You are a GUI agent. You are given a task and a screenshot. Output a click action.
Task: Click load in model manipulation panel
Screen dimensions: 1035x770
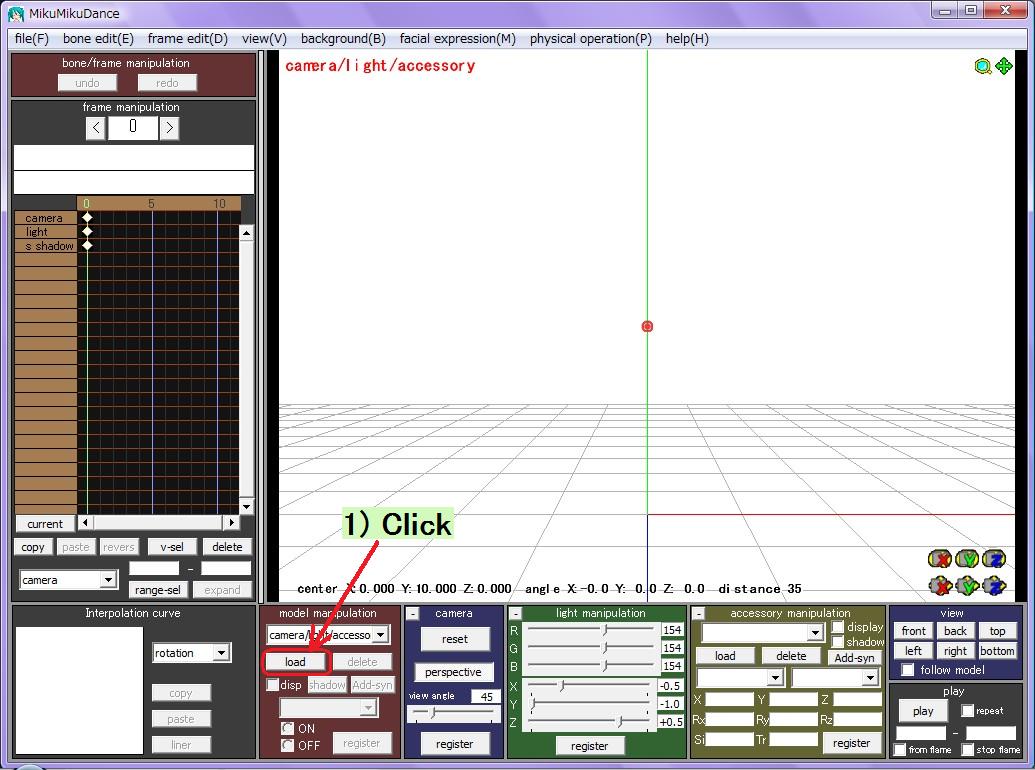[295, 662]
